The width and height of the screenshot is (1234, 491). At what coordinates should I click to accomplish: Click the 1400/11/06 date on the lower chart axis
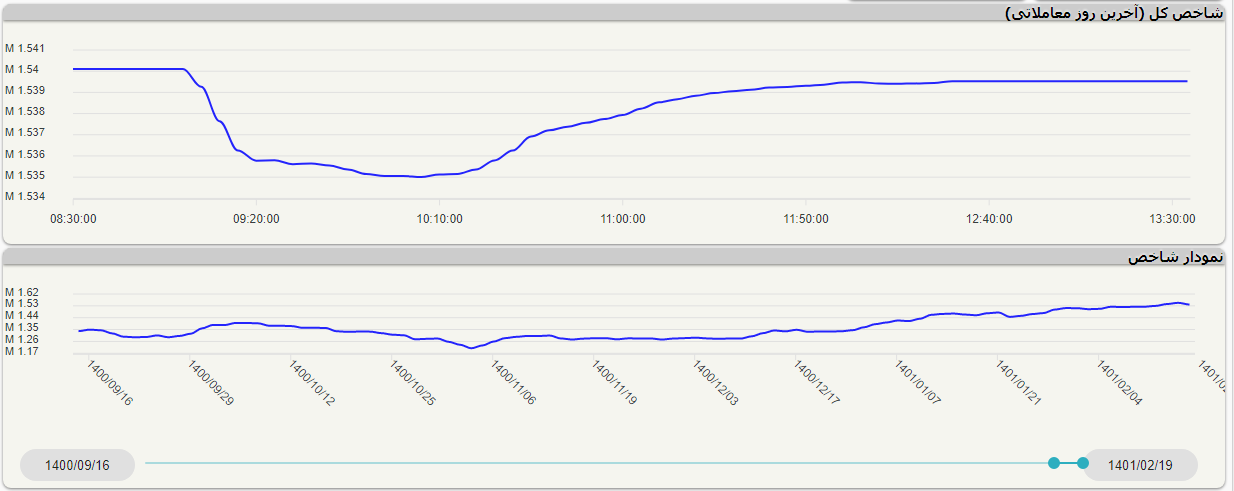tap(513, 384)
